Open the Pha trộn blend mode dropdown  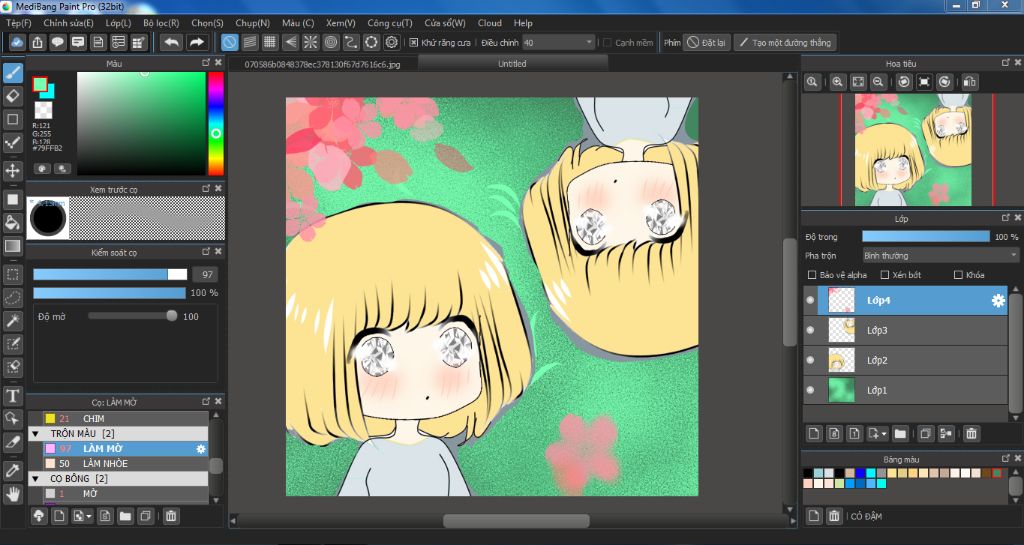(x=940, y=255)
